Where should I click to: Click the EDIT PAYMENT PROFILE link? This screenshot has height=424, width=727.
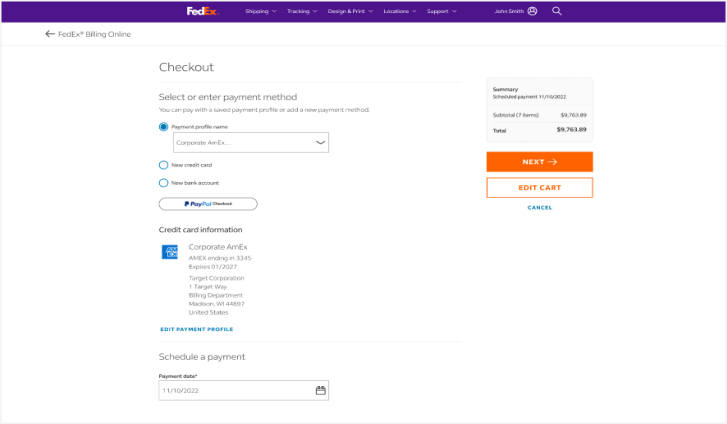click(196, 329)
